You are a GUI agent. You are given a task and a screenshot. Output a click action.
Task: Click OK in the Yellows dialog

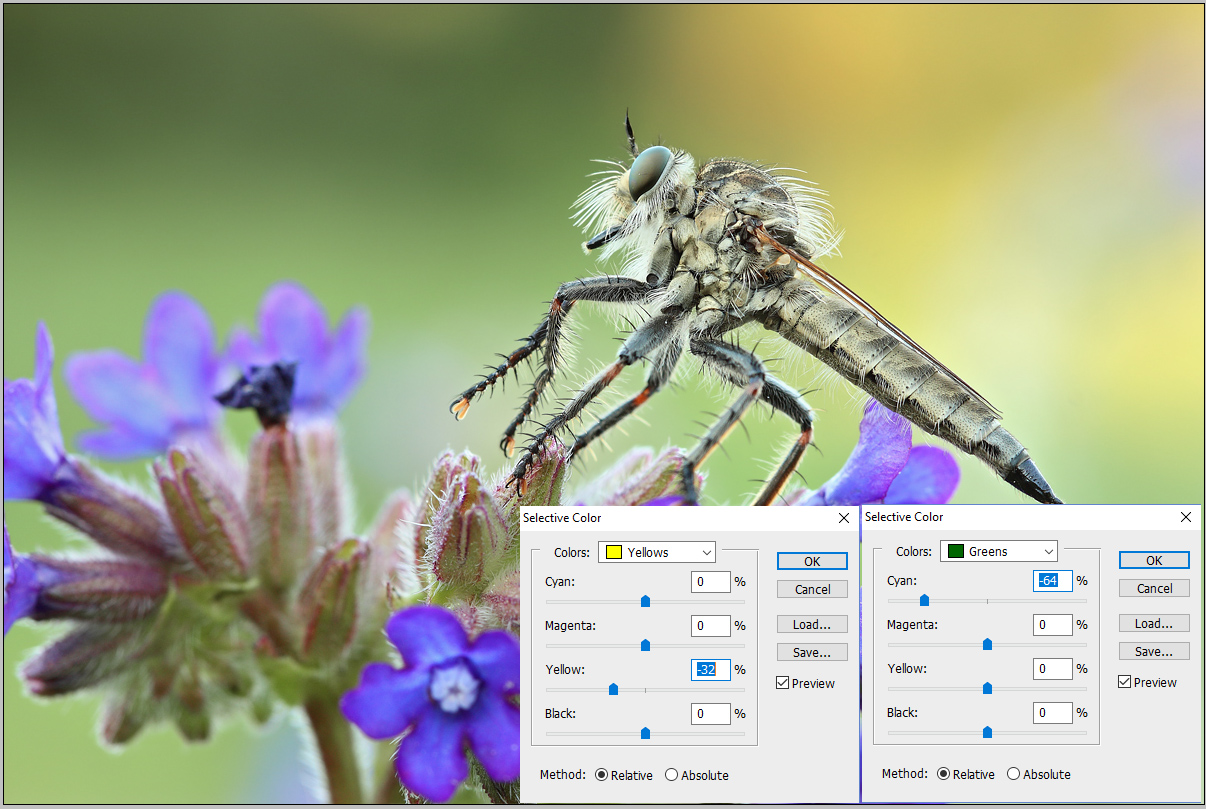(x=812, y=561)
